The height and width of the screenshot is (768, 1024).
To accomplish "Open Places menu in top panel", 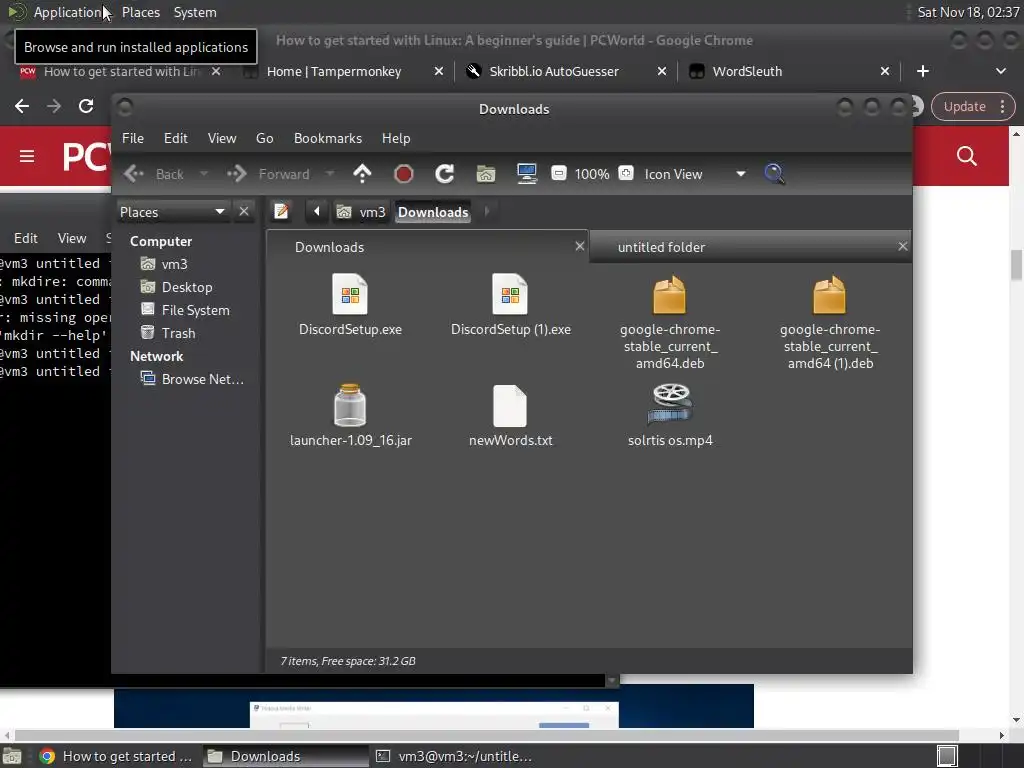I will point(140,12).
